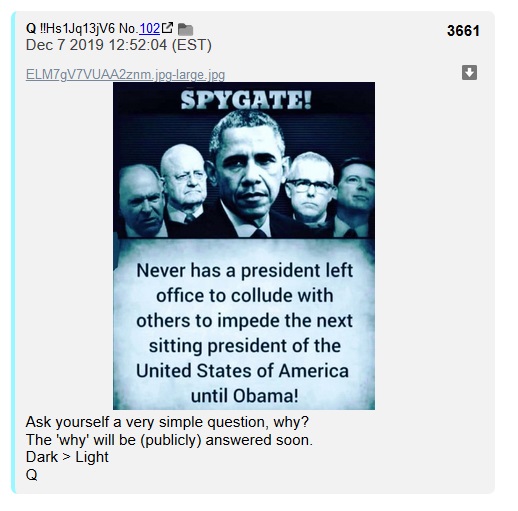This screenshot has width=518, height=511.
Task: Click the Dec 7 2019 12:52:04 timestamp
Action: (x=96, y=45)
